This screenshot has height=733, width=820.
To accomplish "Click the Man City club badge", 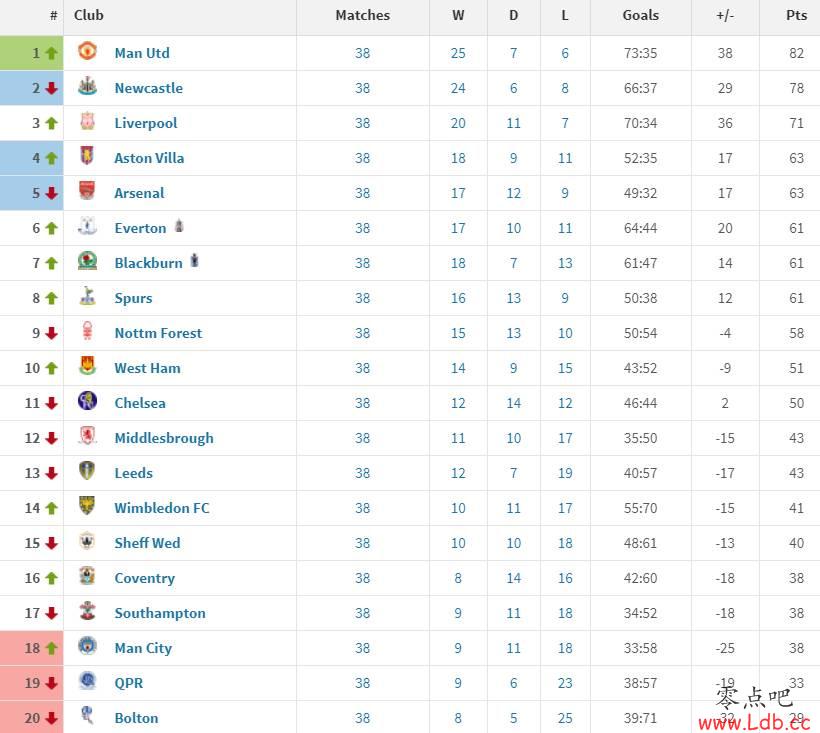I will 87,645.
